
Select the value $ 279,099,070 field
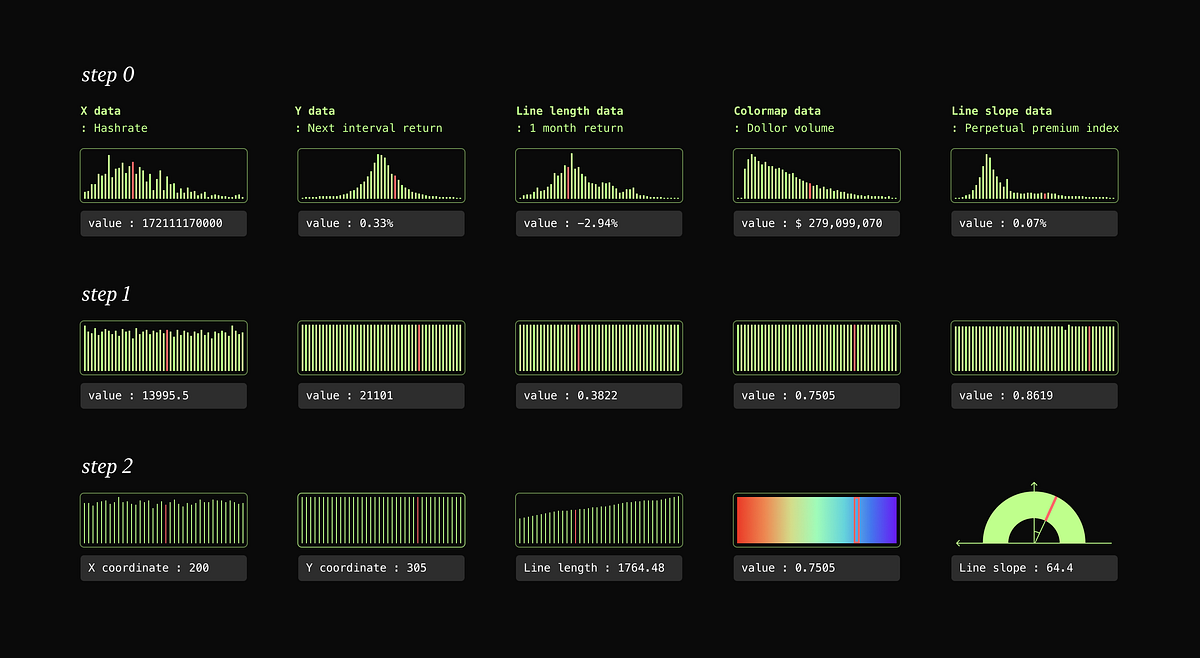pos(816,223)
